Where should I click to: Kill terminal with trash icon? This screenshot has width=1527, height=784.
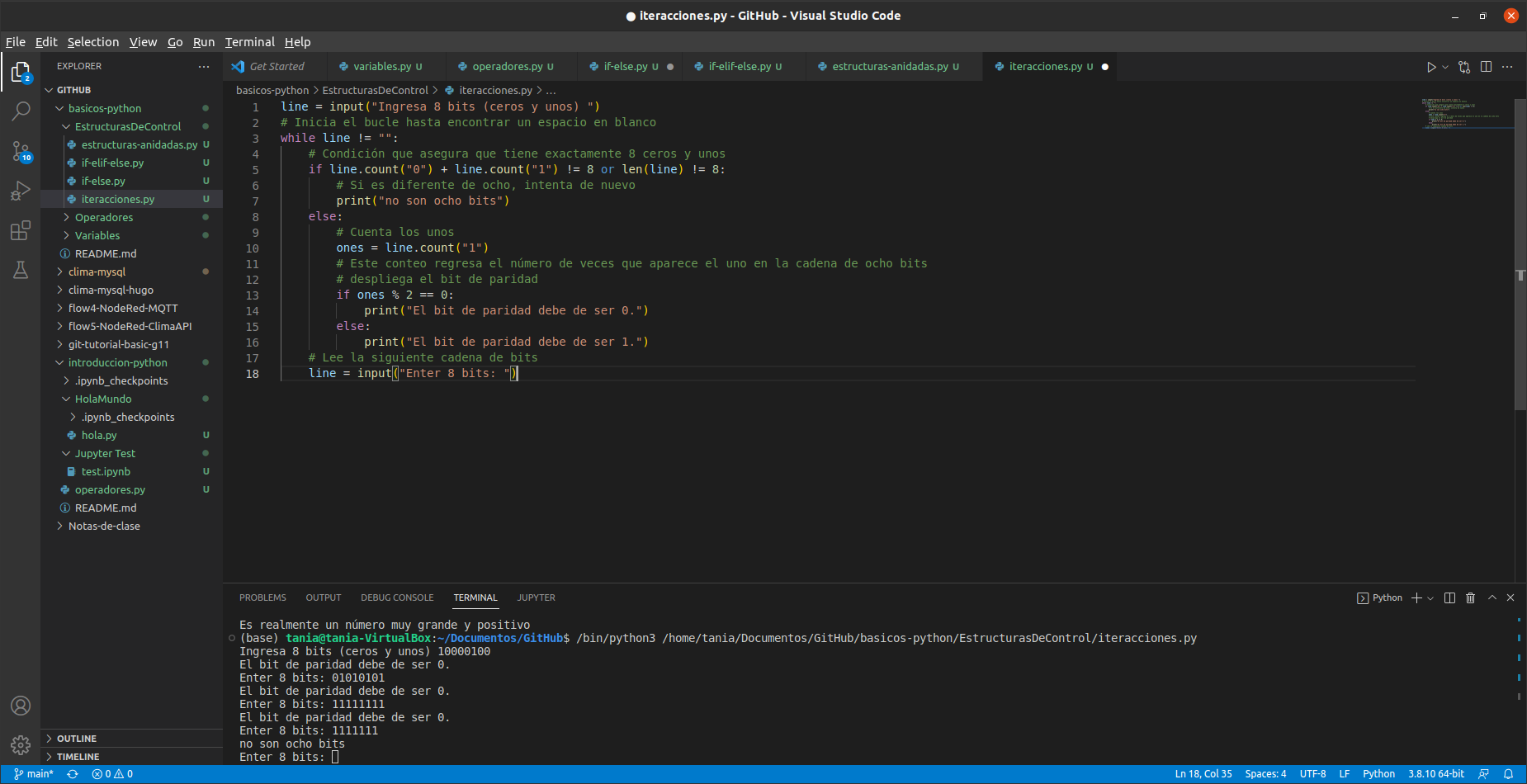[x=1470, y=597]
